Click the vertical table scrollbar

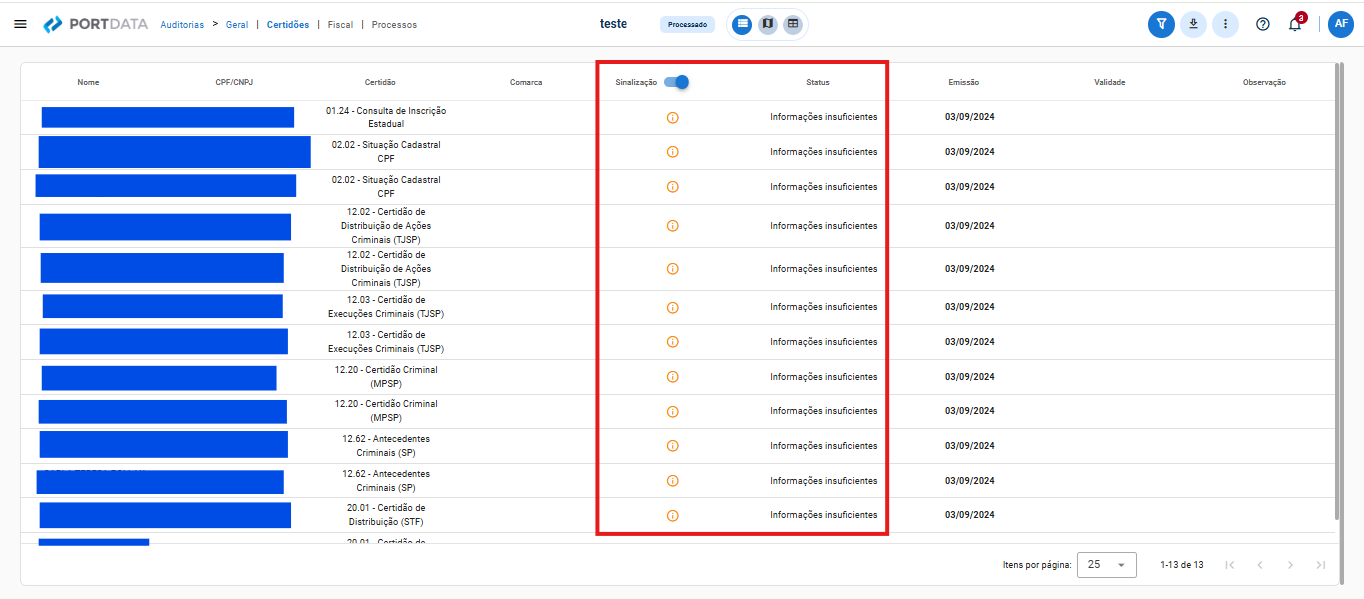pyautogui.click(x=1338, y=290)
